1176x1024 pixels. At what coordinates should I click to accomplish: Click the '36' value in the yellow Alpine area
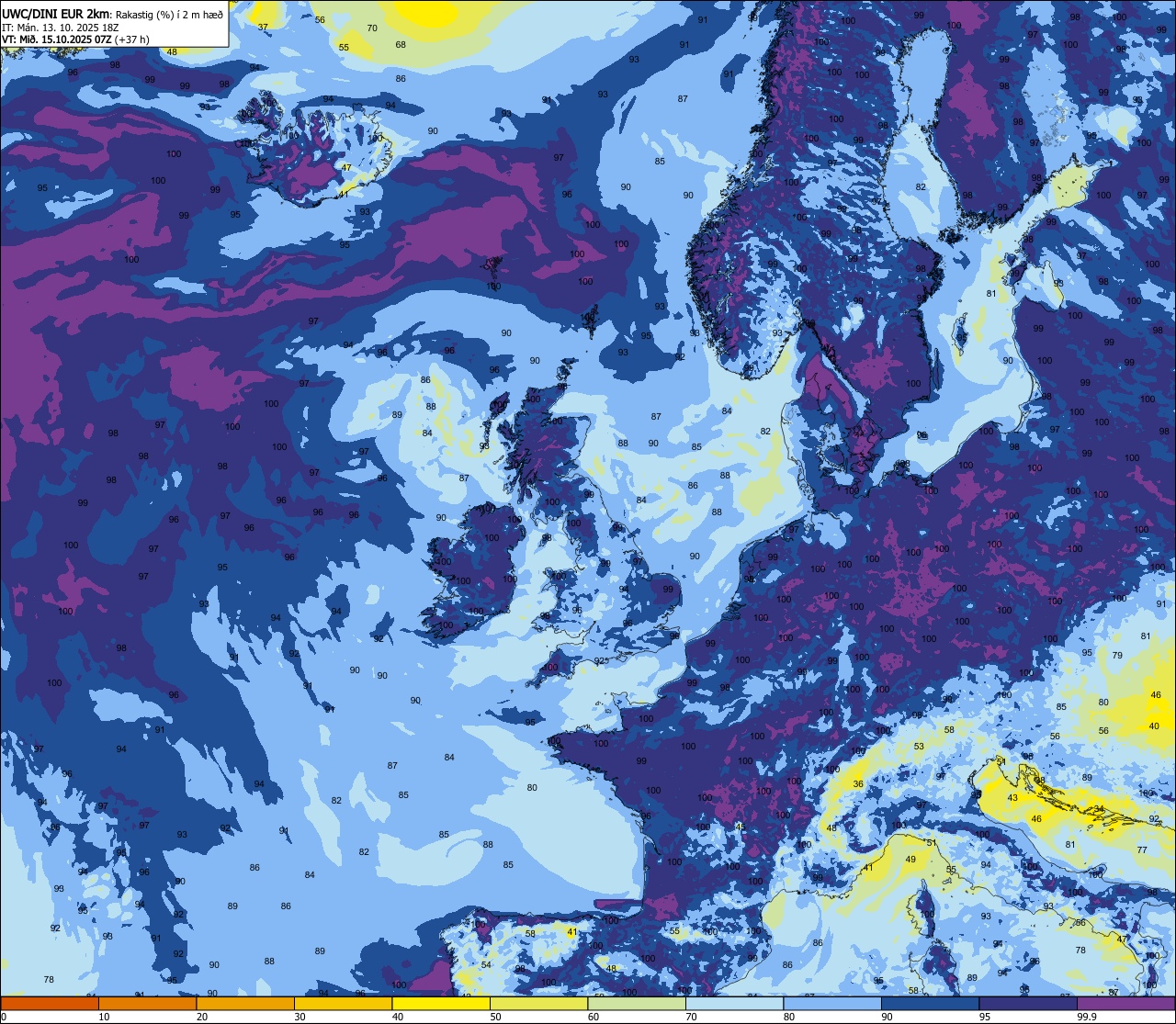[858, 784]
